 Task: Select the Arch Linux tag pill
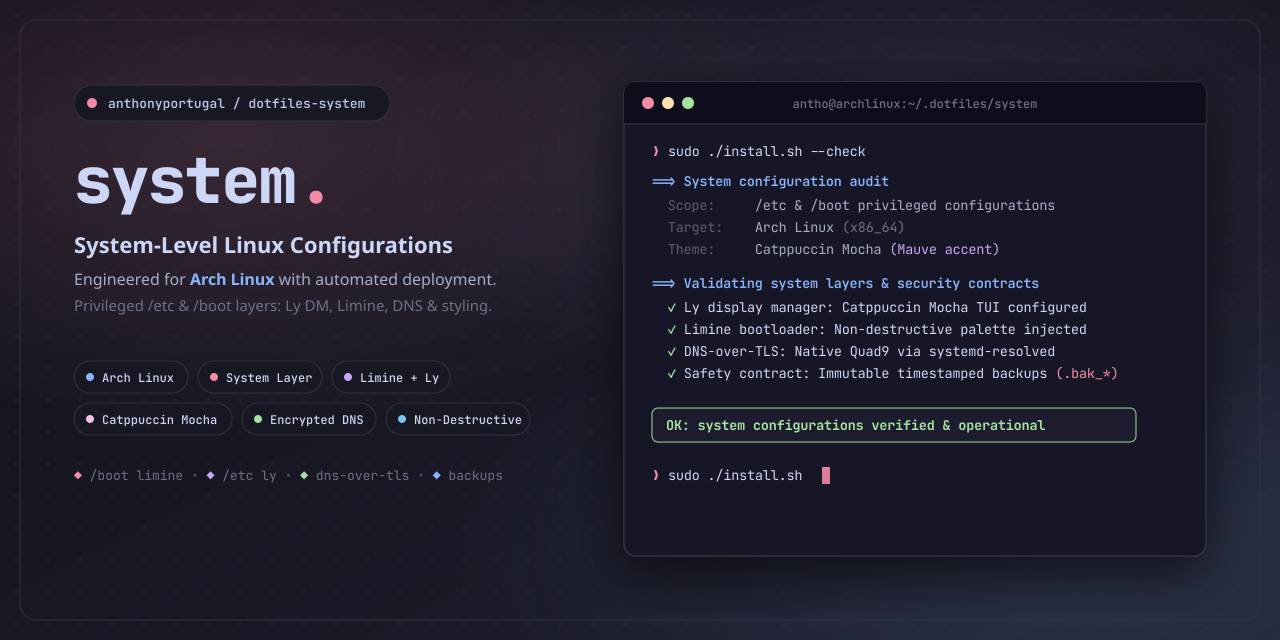point(131,377)
